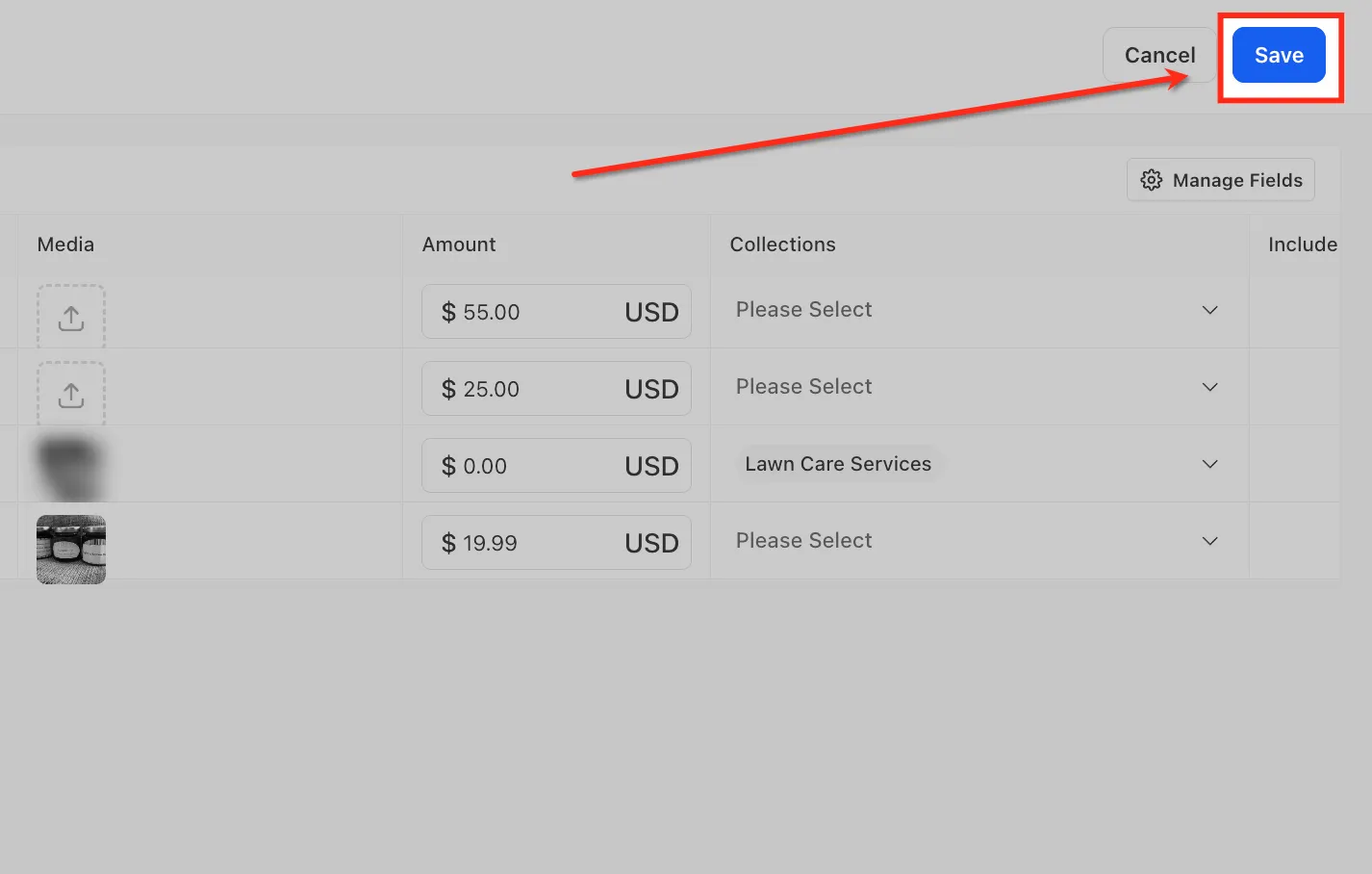This screenshot has height=874, width=1372.
Task: Edit the $ 25.00 amount field
Action: pyautogui.click(x=556, y=388)
